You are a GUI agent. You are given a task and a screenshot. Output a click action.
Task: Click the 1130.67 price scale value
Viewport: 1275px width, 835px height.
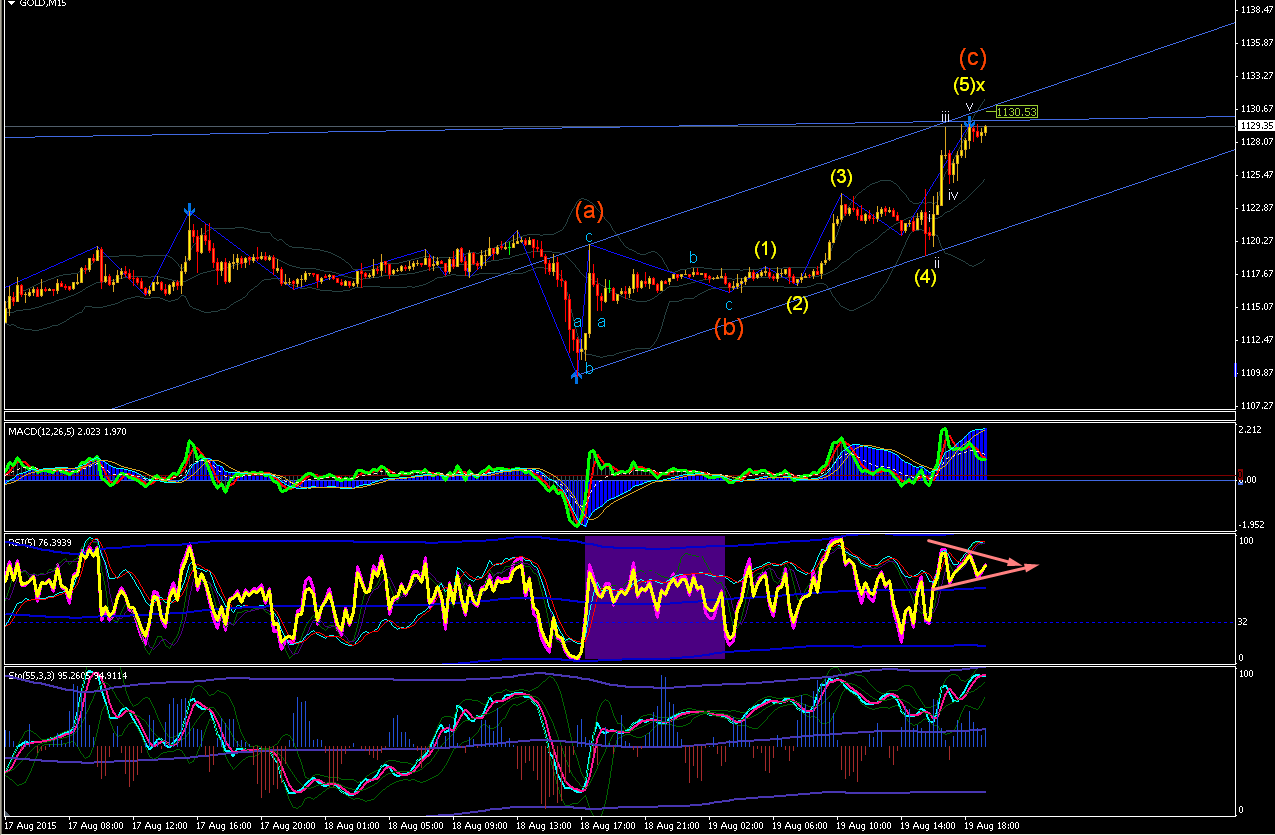pyautogui.click(x=1256, y=109)
